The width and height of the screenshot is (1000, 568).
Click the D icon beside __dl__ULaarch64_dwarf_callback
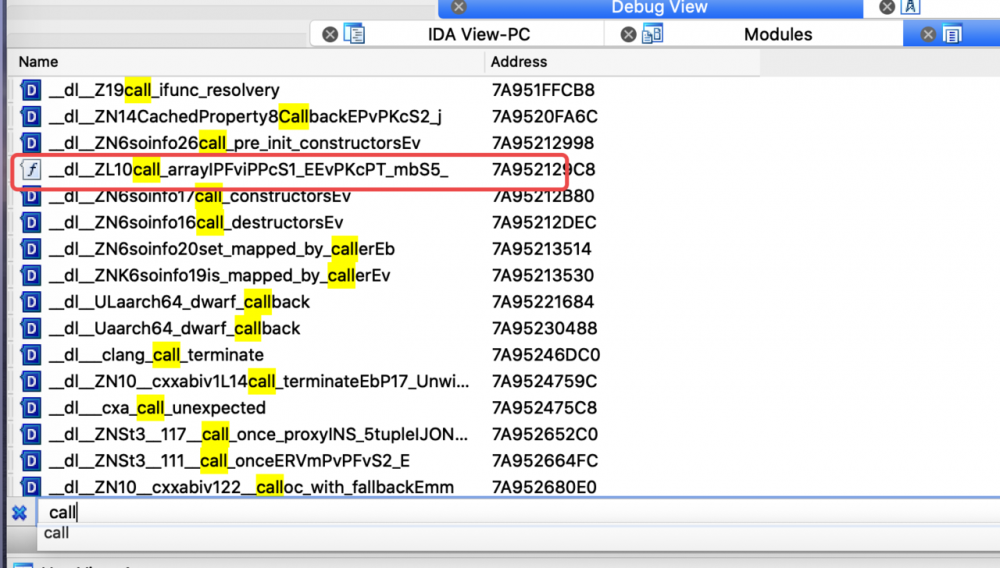click(x=31, y=302)
